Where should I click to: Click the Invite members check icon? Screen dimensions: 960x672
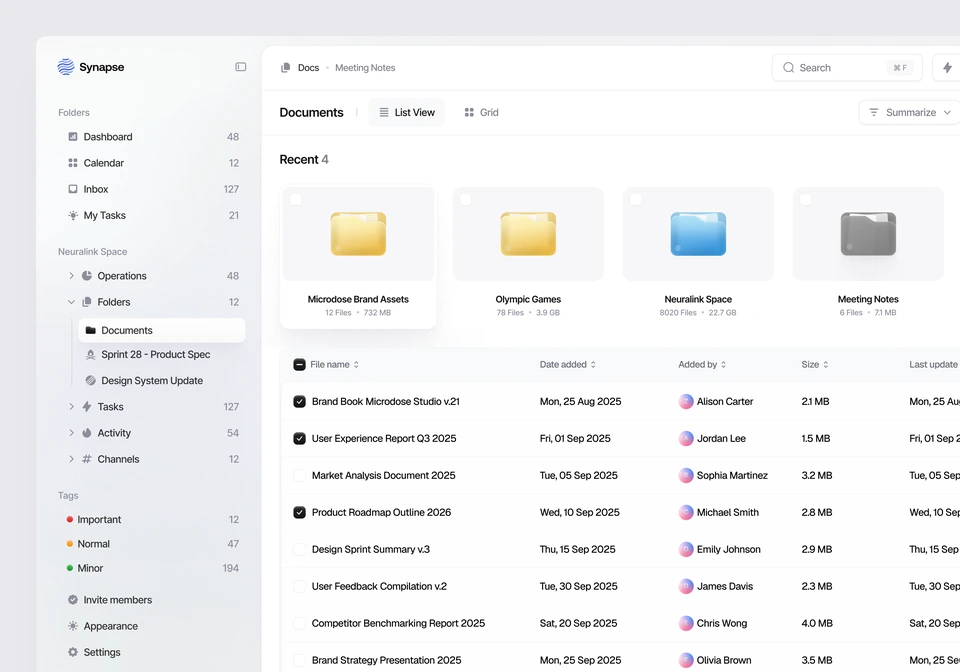click(73, 600)
